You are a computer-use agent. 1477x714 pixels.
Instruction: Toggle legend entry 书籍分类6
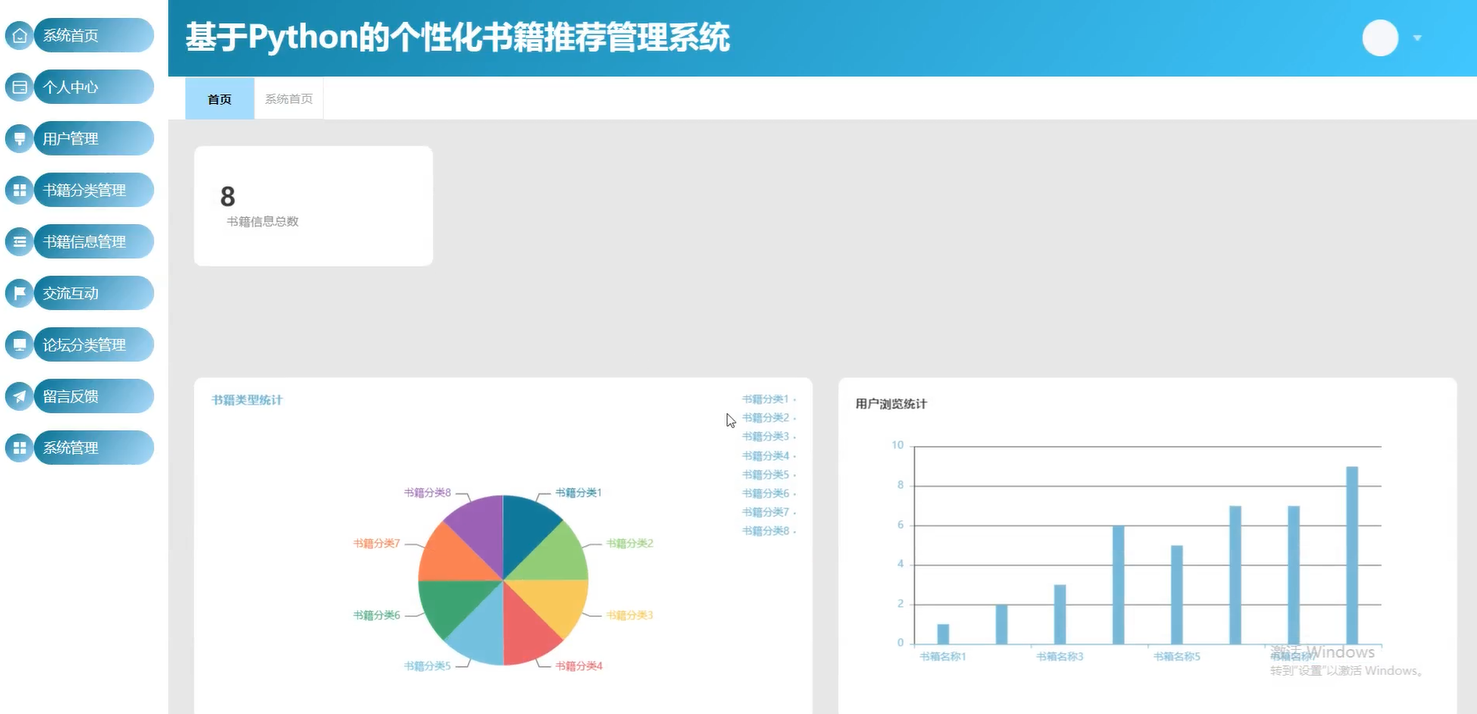click(x=768, y=493)
